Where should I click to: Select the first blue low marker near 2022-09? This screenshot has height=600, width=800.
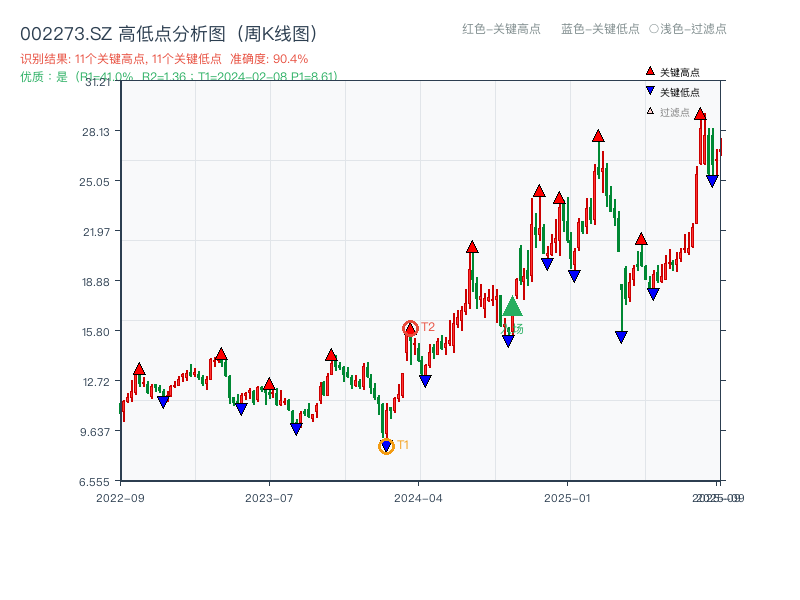163,402
